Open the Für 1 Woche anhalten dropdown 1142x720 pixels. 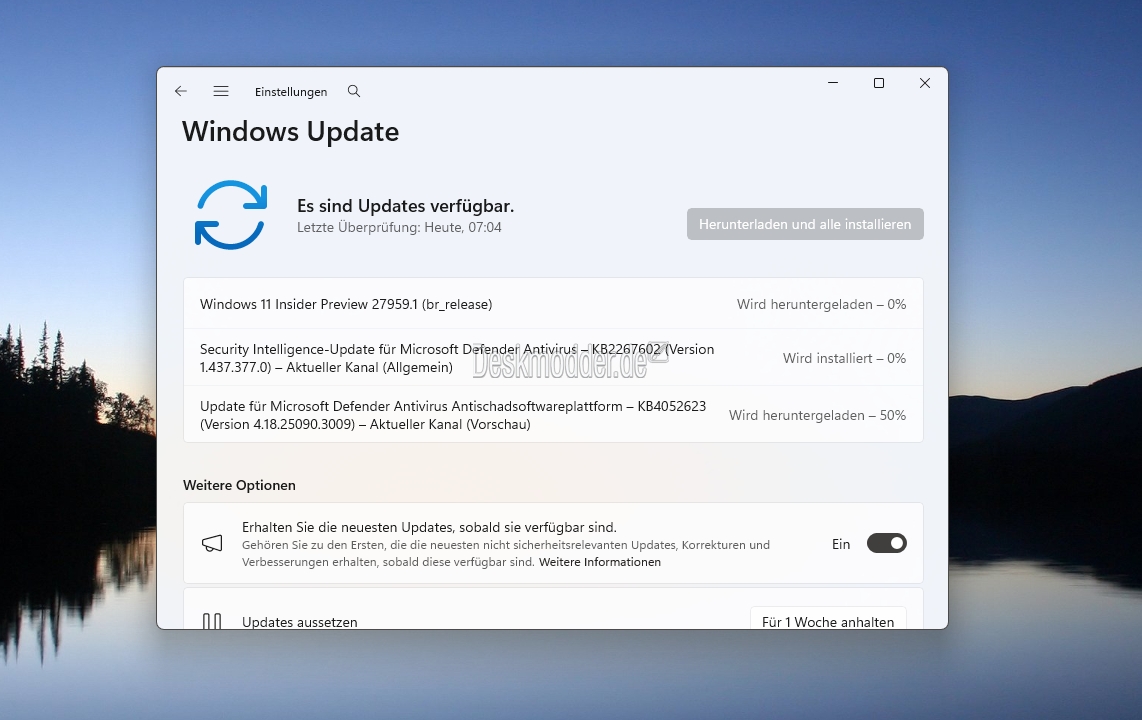(828, 620)
